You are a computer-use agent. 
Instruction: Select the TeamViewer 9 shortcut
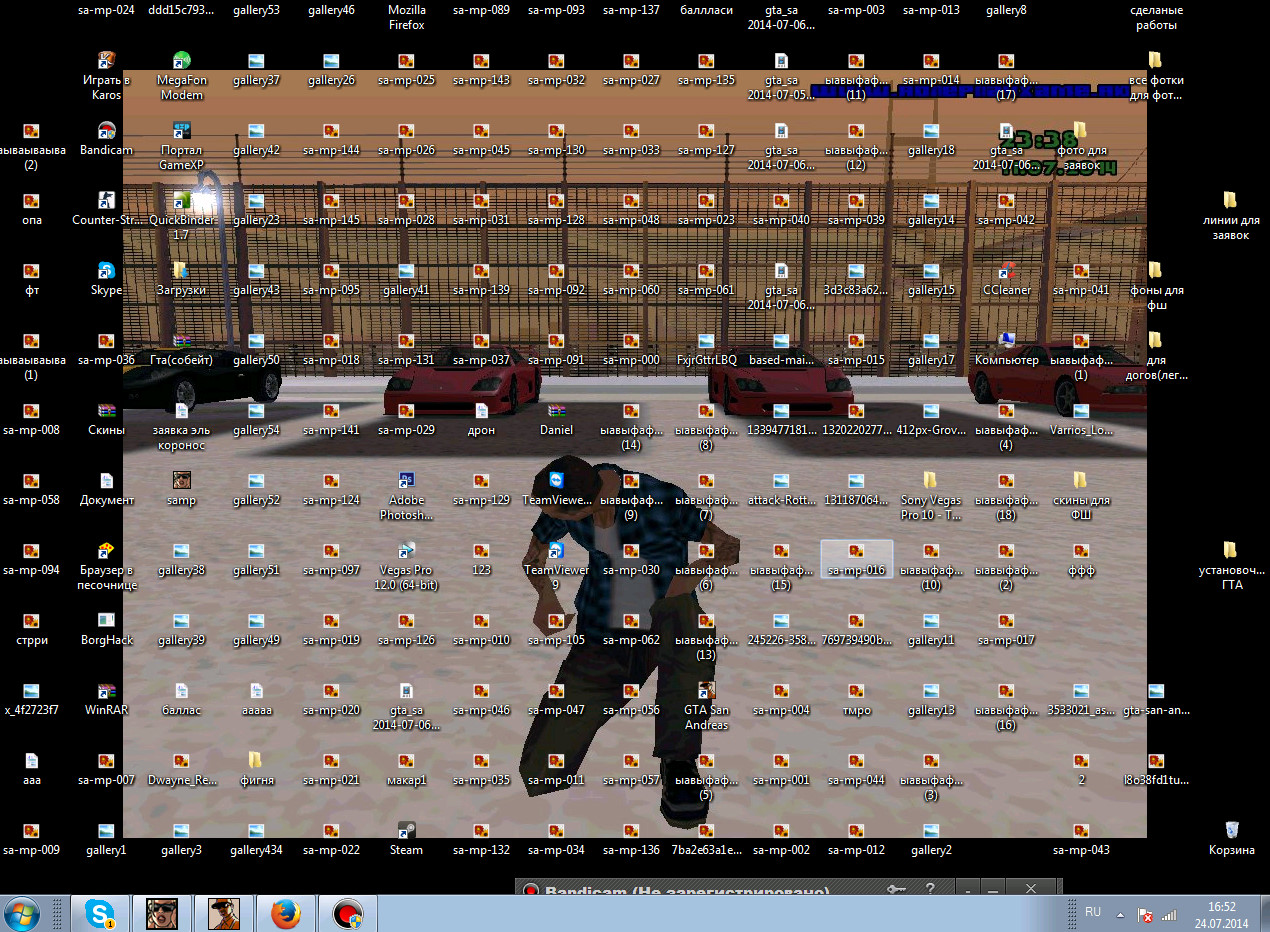click(x=556, y=566)
